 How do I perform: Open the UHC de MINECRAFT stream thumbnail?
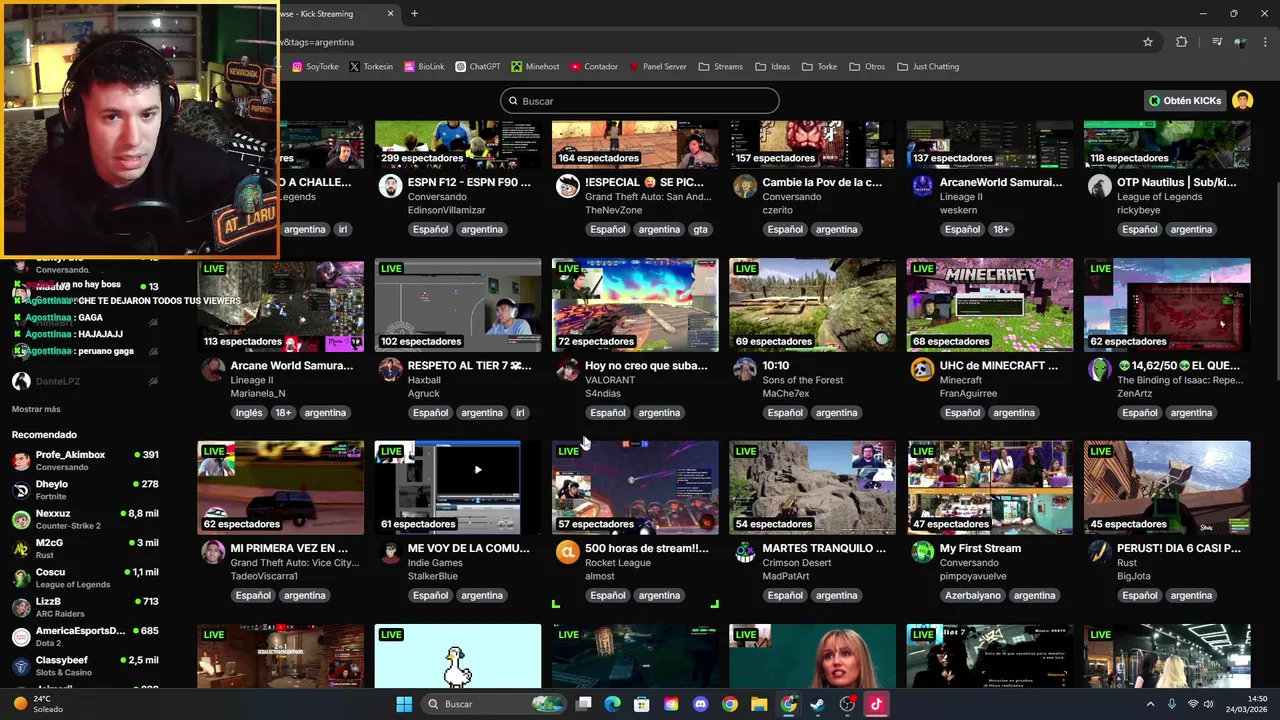pyautogui.click(x=990, y=305)
